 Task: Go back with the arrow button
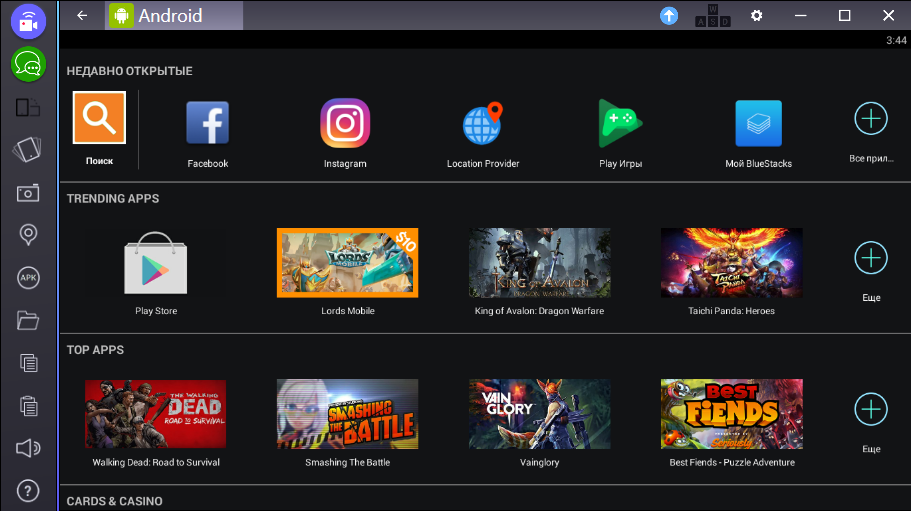pos(82,16)
